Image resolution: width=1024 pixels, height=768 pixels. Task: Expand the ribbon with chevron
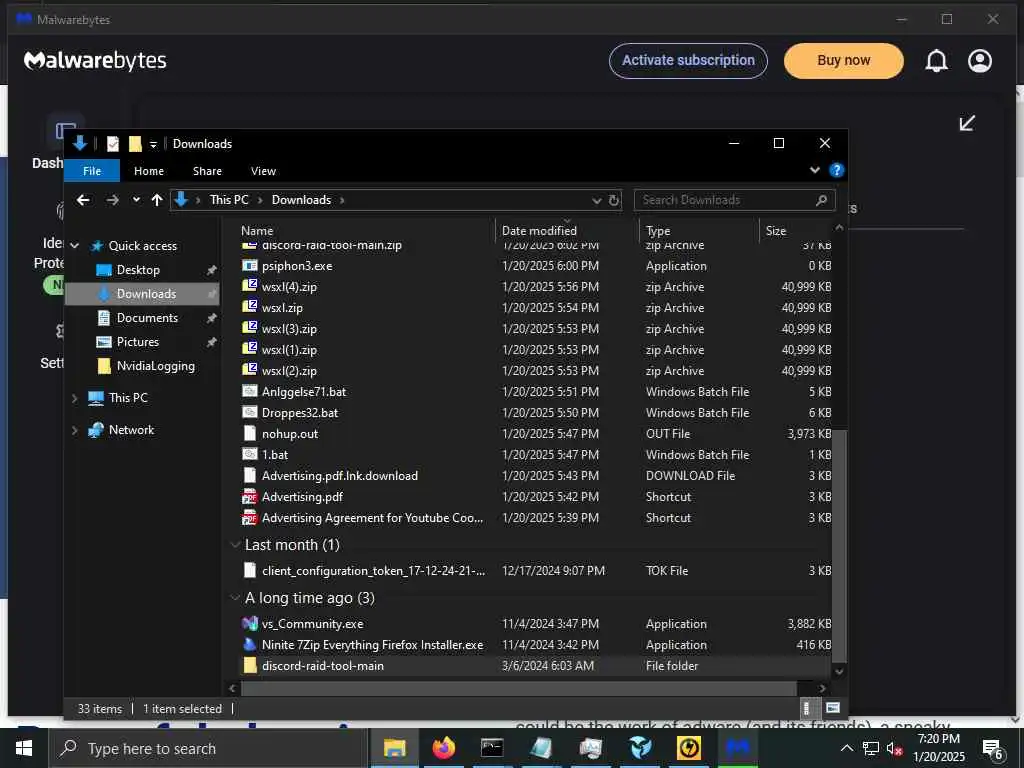pyautogui.click(x=814, y=170)
